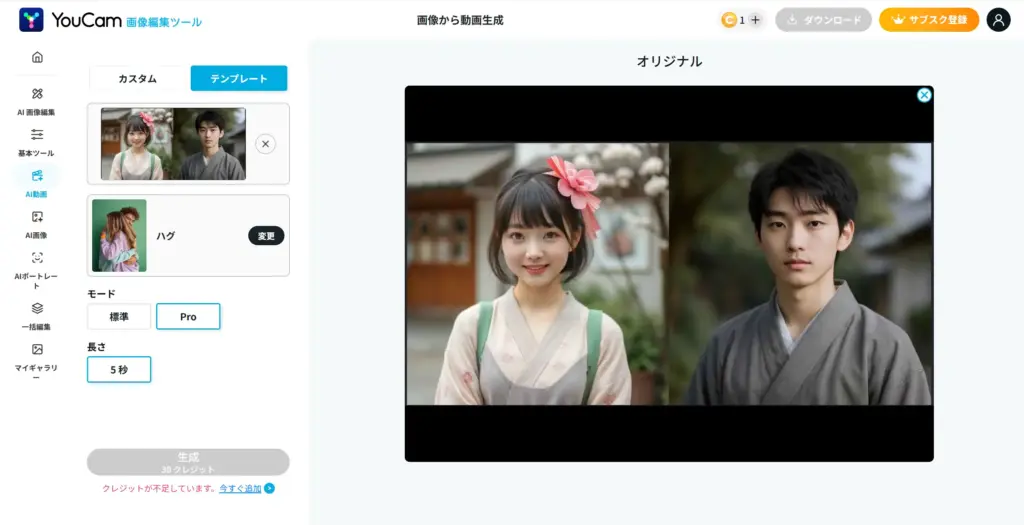Click the クレジットが不足しています warning text
This screenshot has width=1024, height=525.
click(x=159, y=488)
